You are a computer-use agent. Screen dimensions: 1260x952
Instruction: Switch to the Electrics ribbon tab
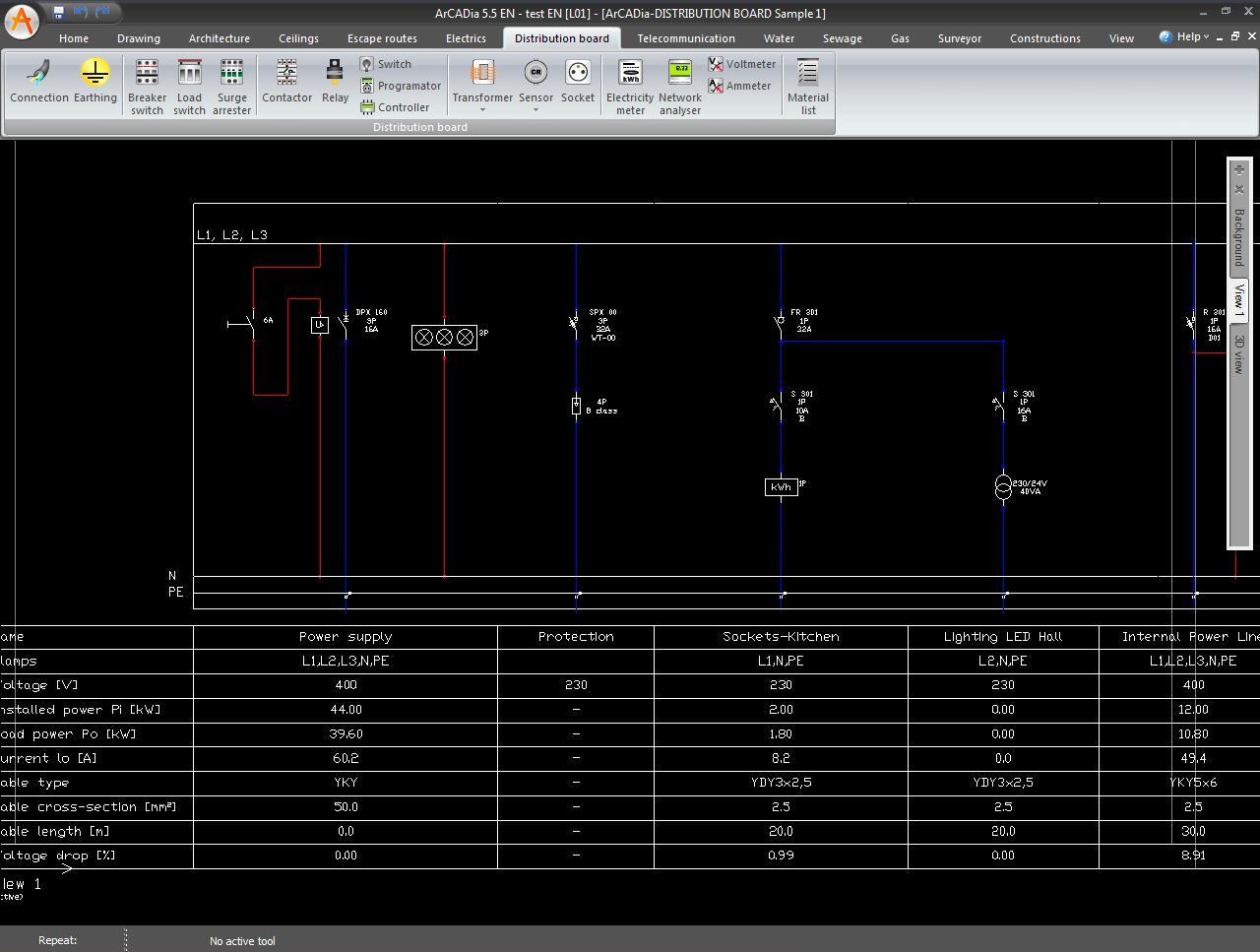tap(466, 38)
